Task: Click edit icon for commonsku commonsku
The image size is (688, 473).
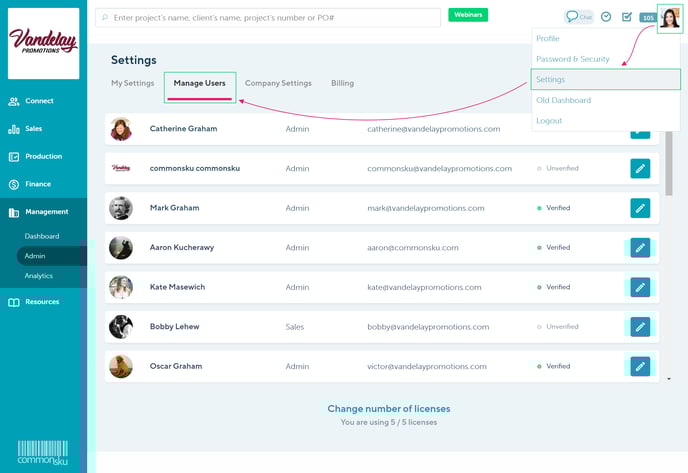Action: 640,168
